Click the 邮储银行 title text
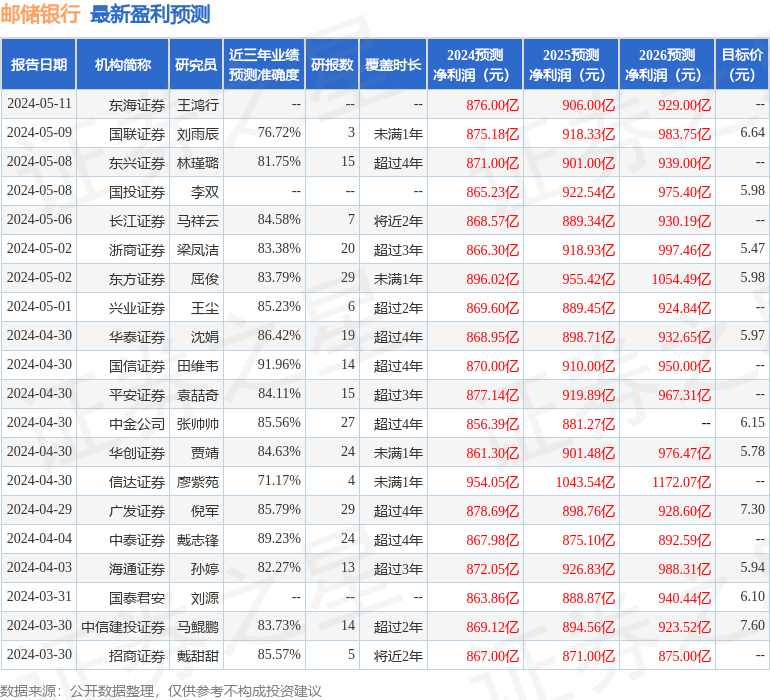 (40, 14)
